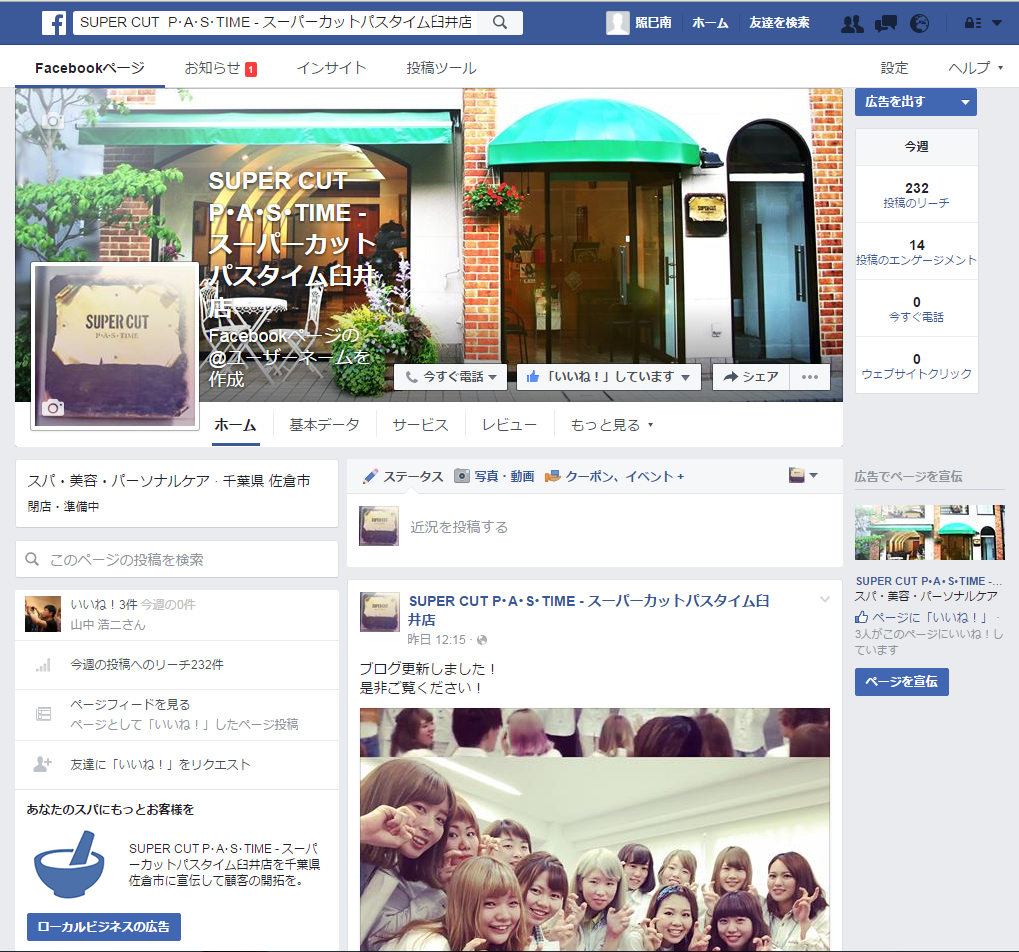
Task: Click the 写真・動画 photo icon
Action: pos(461,476)
